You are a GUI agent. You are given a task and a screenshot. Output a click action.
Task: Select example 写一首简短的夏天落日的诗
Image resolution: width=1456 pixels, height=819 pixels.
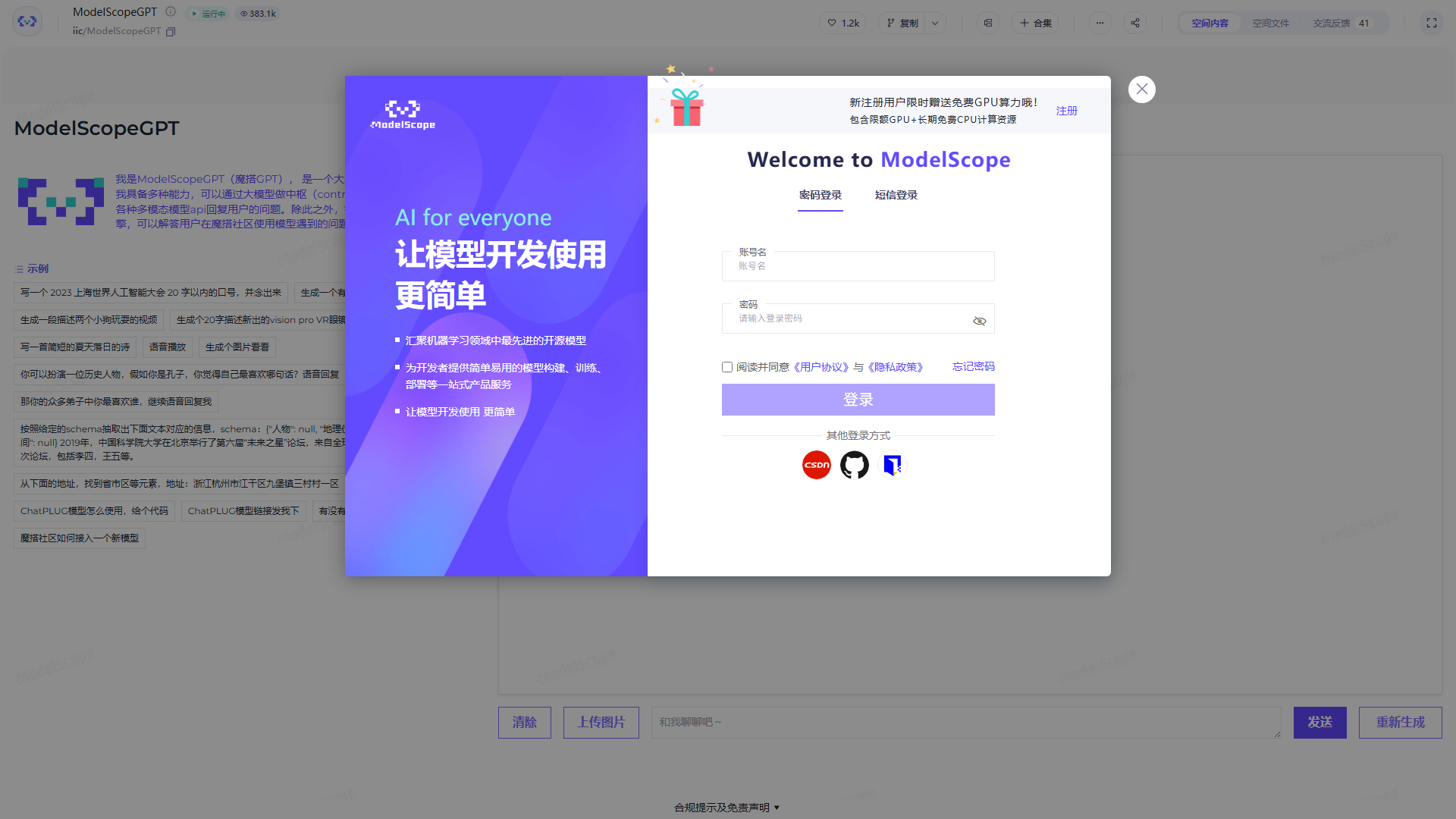point(75,347)
